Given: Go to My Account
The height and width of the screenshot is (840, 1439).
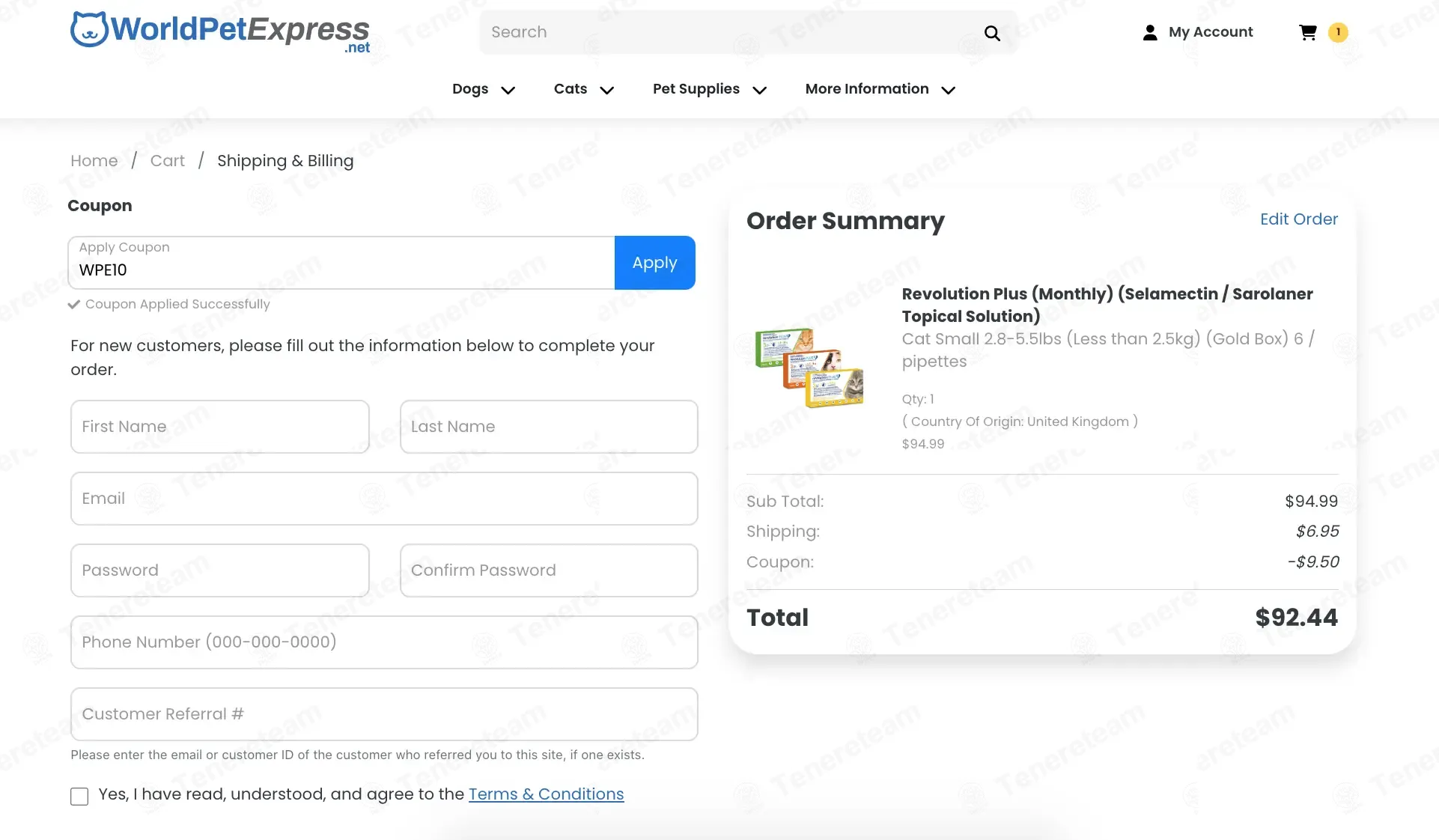Looking at the screenshot, I should [x=1211, y=32].
